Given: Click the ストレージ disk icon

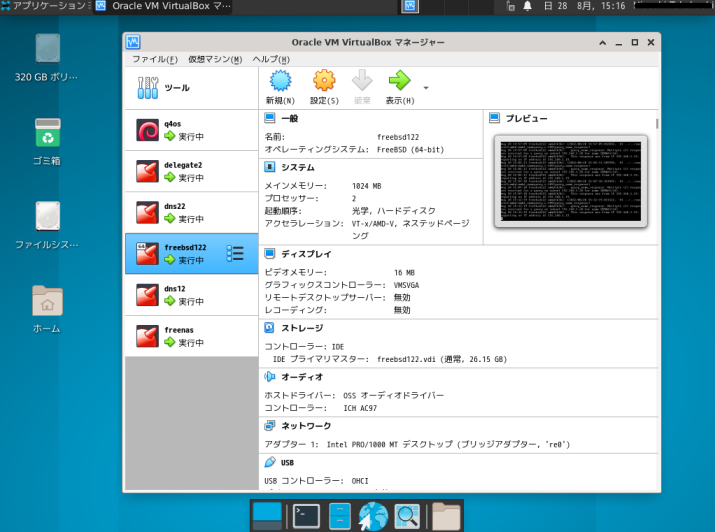Looking at the screenshot, I should (x=269, y=327).
